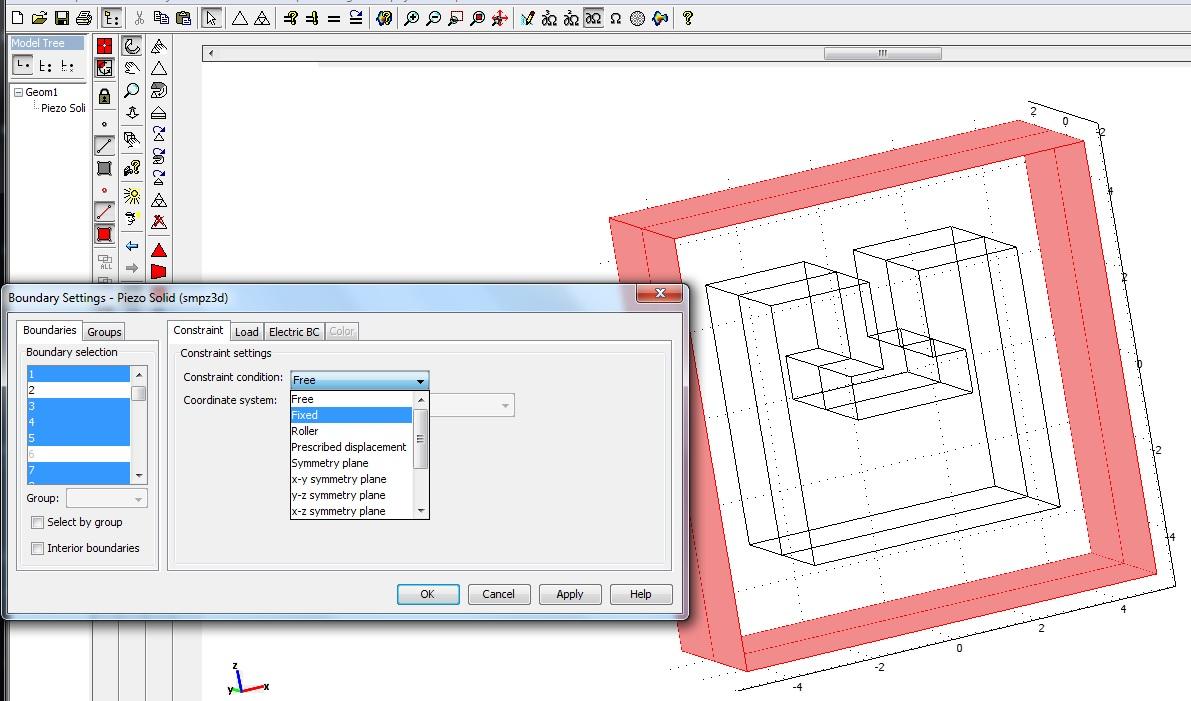Choose x-y symmetry plane option
The width and height of the screenshot is (1191, 701).
point(351,479)
